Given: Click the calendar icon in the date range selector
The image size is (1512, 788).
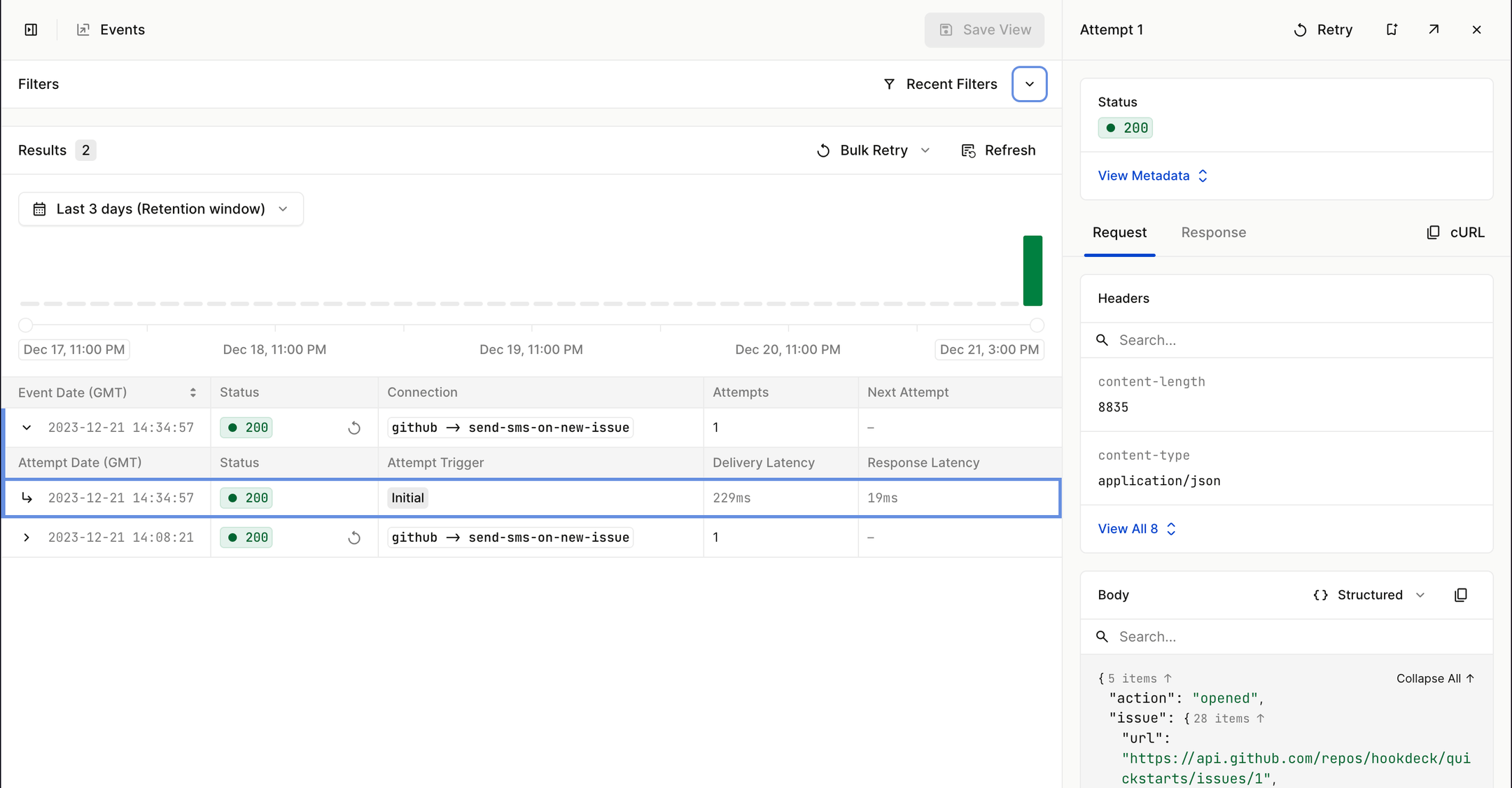Looking at the screenshot, I should click(x=39, y=209).
